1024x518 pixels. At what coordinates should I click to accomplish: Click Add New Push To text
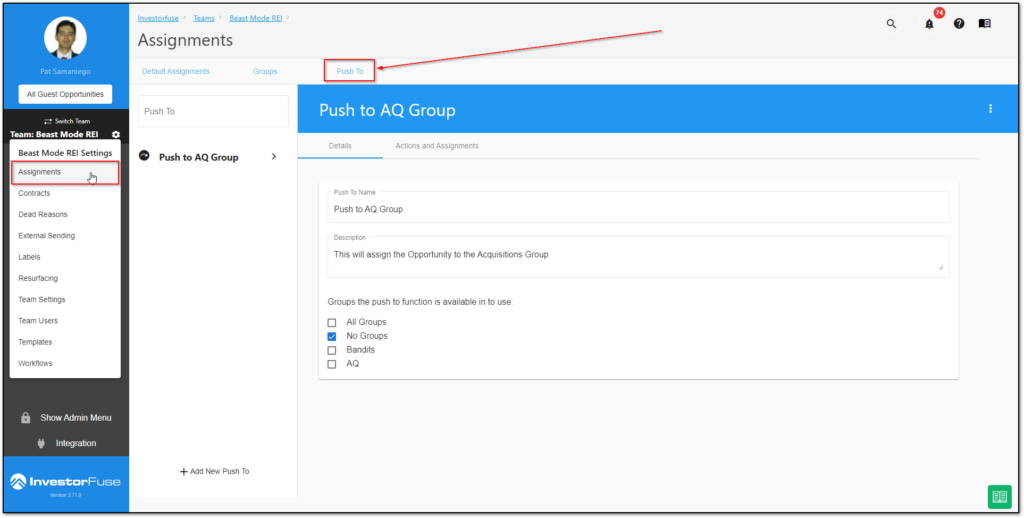219,471
